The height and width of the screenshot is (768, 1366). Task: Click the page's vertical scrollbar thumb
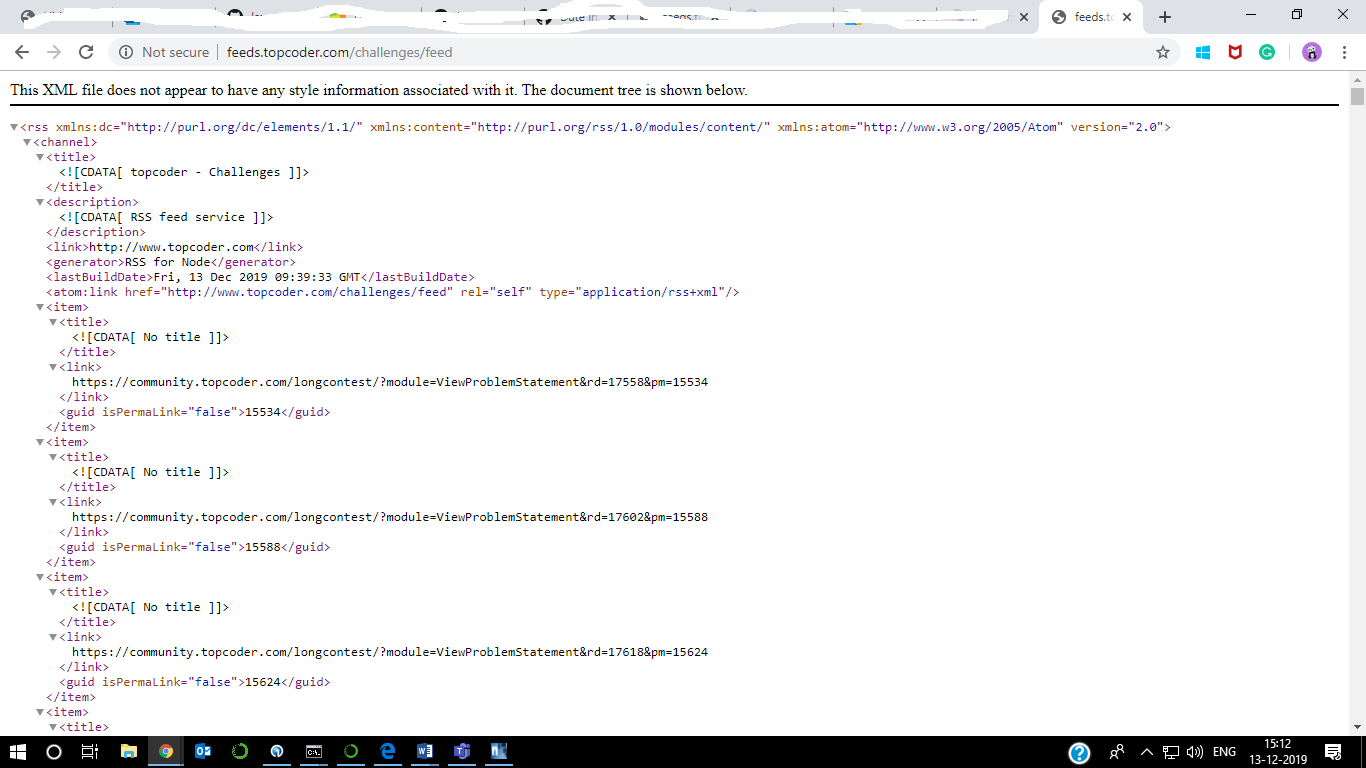1357,97
